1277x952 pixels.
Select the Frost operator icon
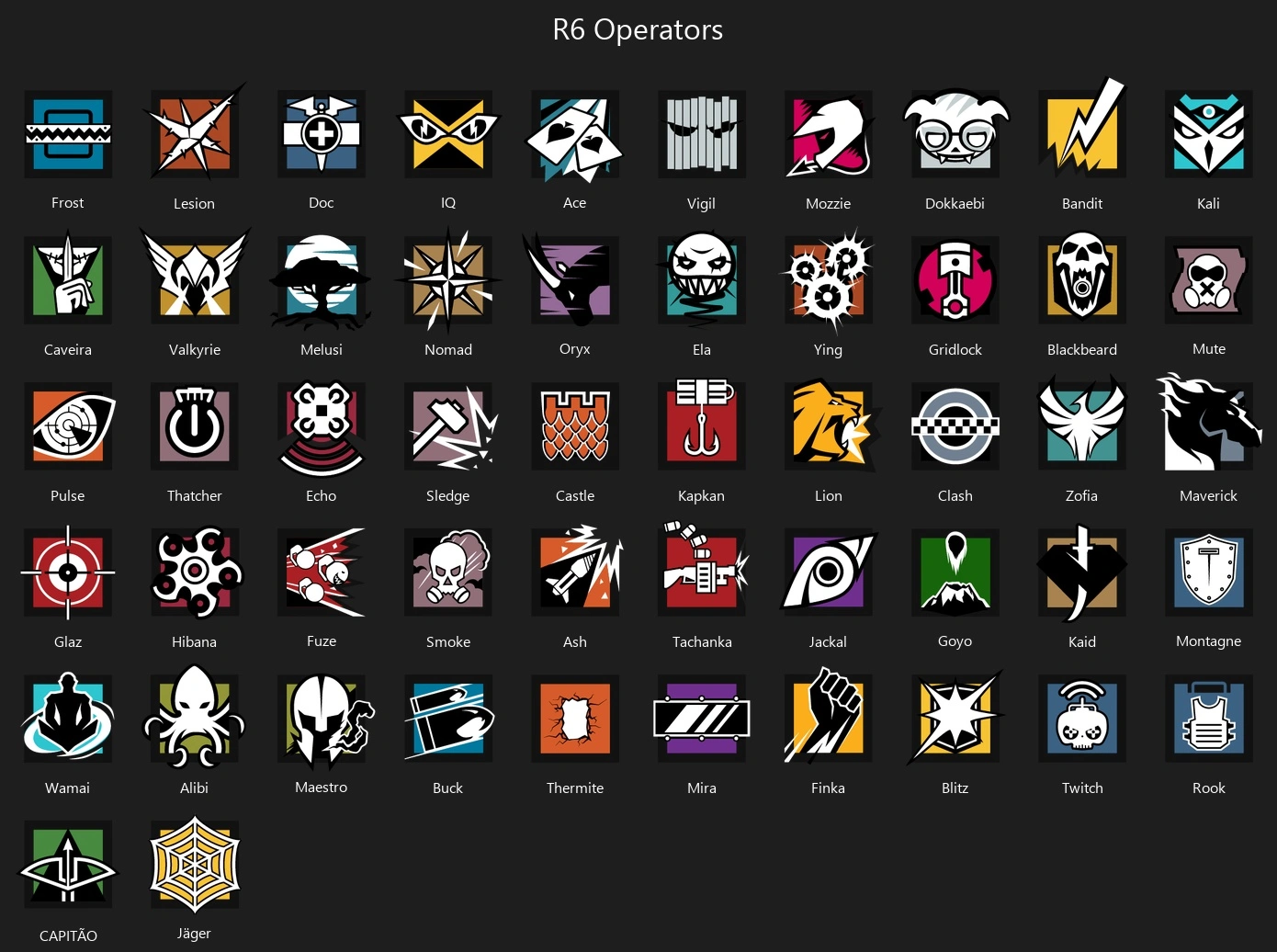click(68, 134)
